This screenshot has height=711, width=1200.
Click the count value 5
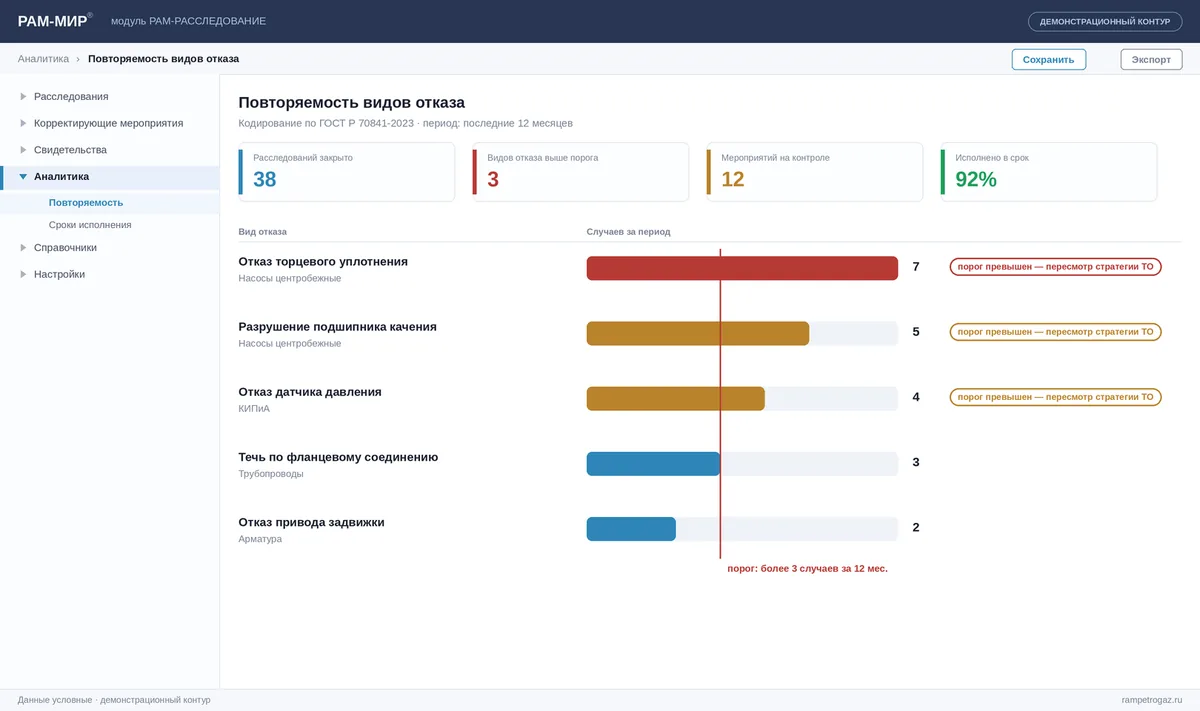click(916, 332)
